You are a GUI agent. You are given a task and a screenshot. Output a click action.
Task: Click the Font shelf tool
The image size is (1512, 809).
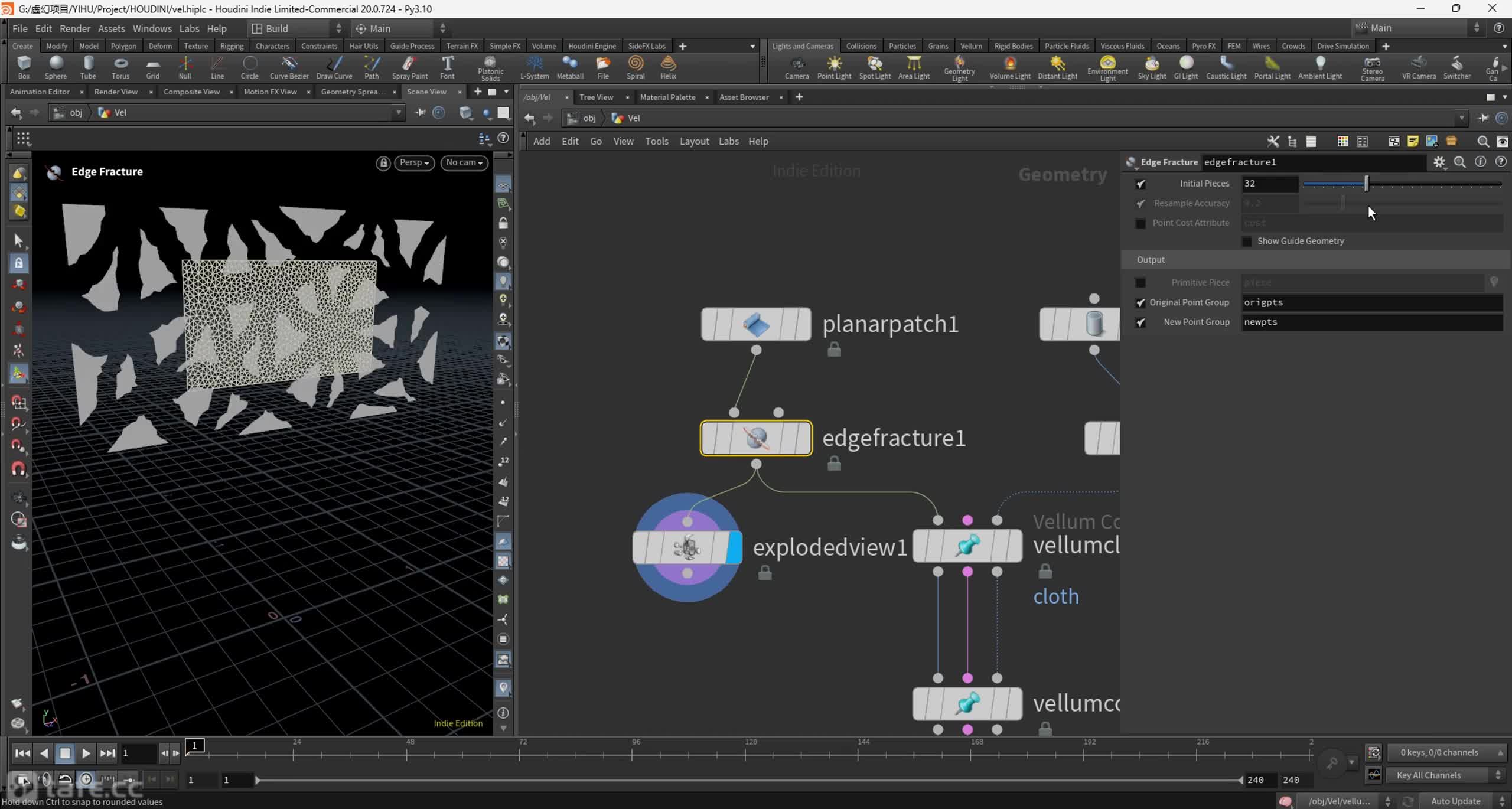447,67
